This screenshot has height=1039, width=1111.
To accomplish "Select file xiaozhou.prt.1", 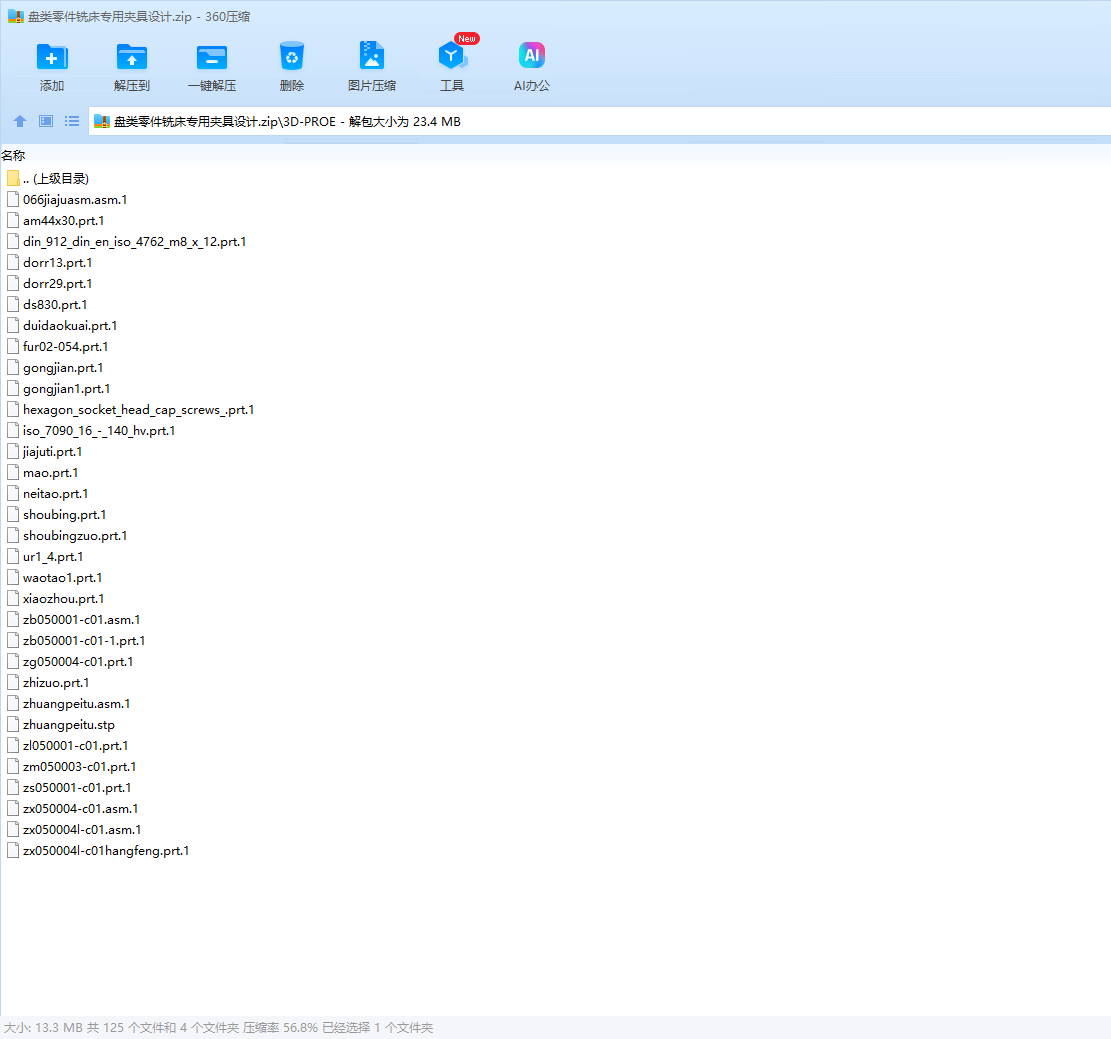I will click(x=56, y=599).
